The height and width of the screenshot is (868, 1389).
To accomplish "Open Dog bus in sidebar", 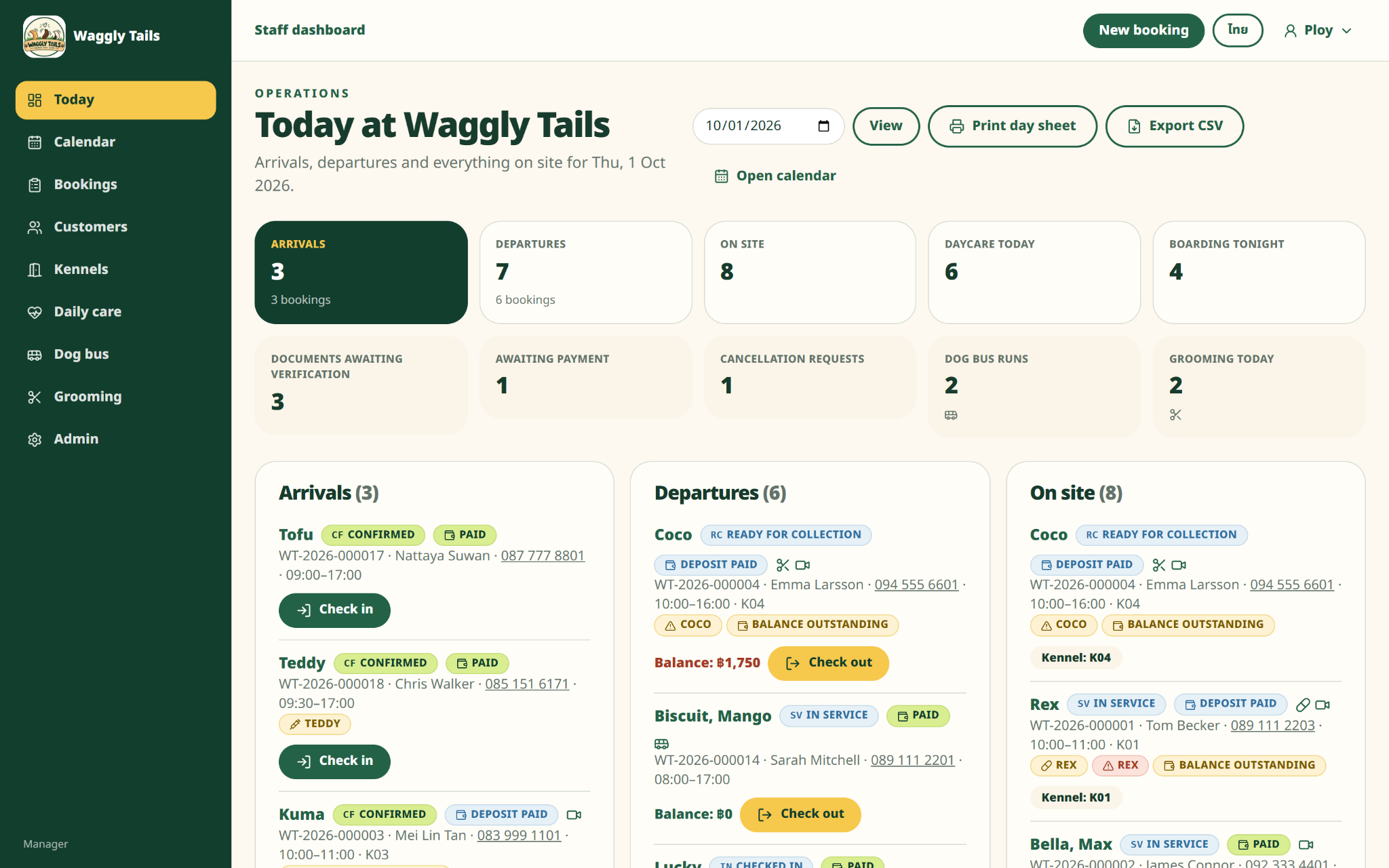I will click(x=115, y=355).
